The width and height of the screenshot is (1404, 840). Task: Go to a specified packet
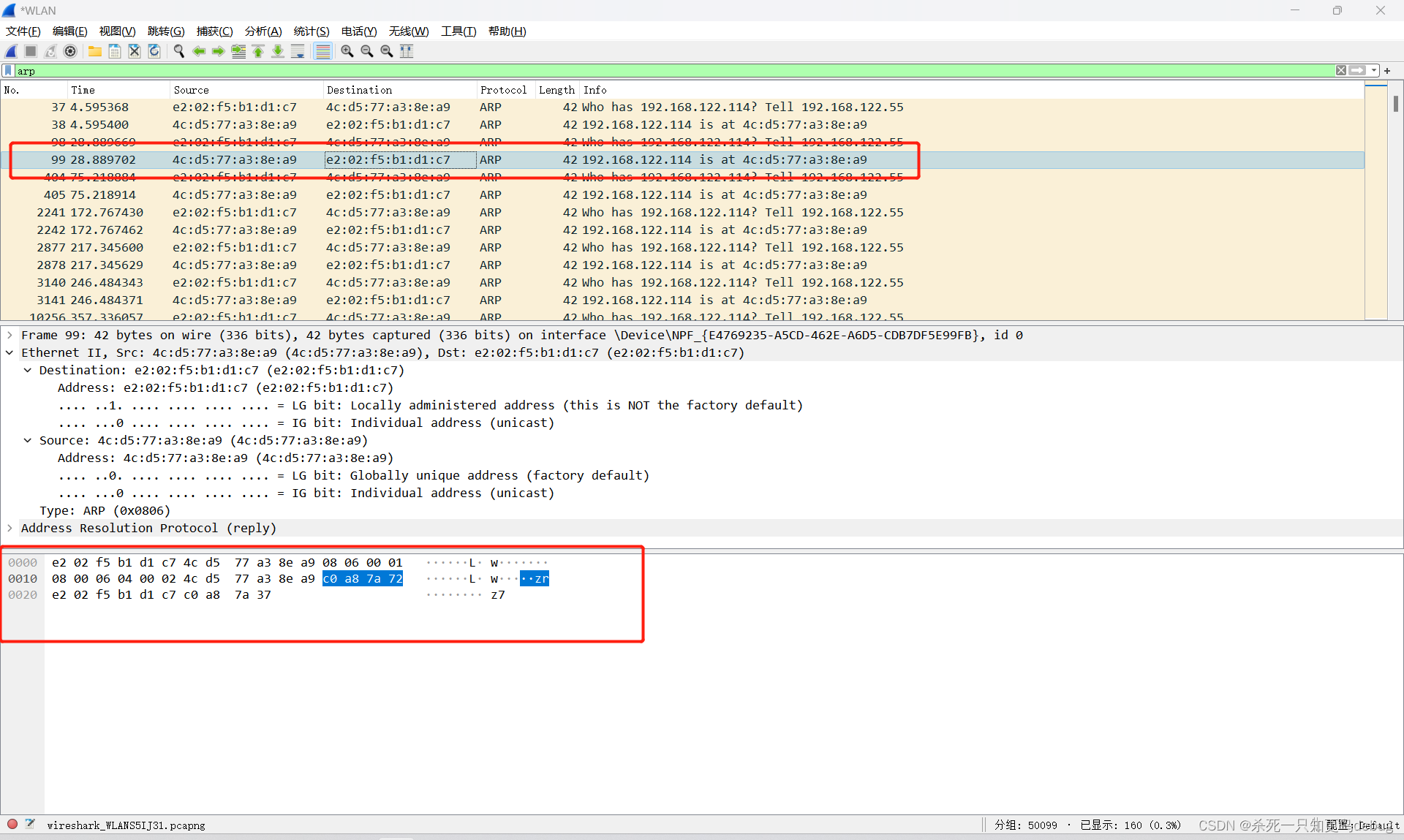[x=238, y=51]
